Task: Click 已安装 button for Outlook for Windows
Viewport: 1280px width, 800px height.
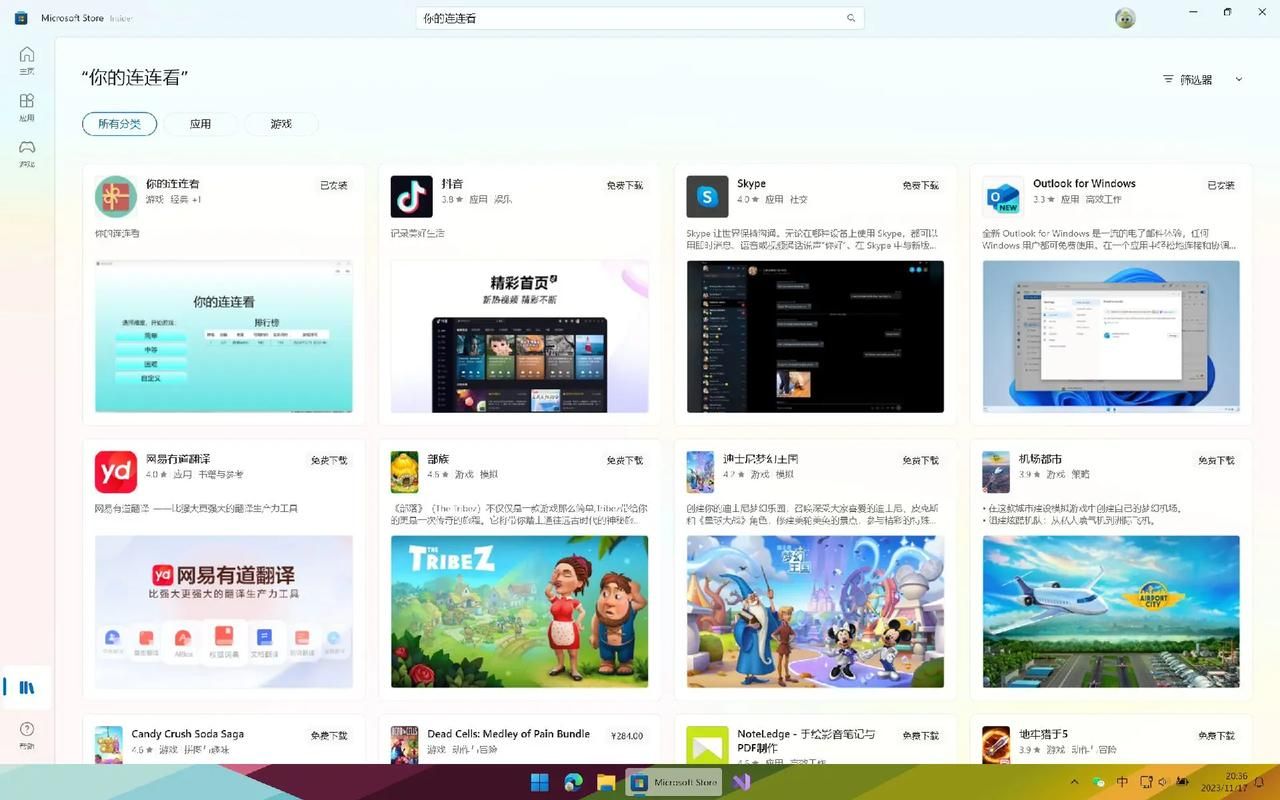Action: [x=1221, y=186]
